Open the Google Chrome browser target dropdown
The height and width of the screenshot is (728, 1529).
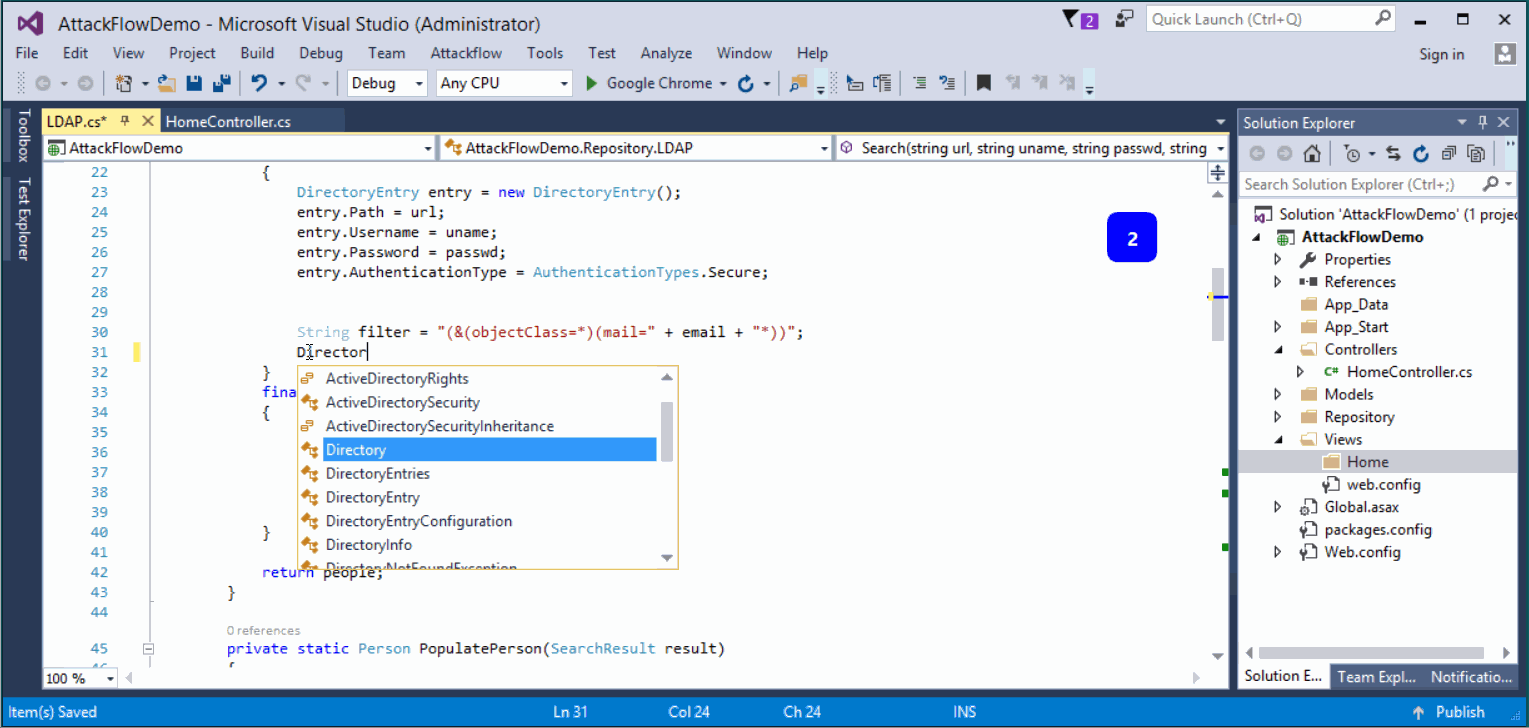pyautogui.click(x=723, y=84)
